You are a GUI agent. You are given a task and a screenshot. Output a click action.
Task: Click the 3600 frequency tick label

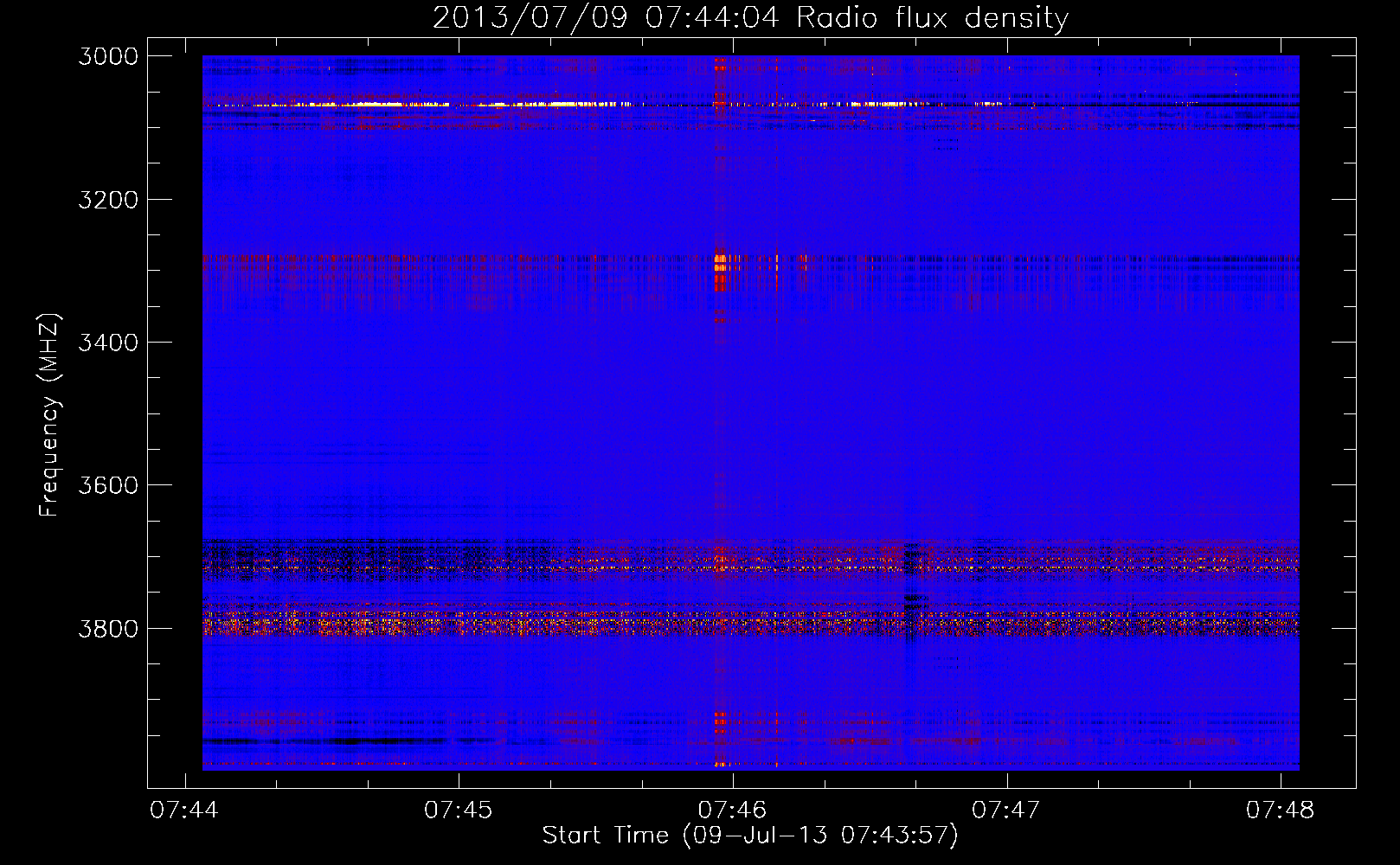point(108,485)
